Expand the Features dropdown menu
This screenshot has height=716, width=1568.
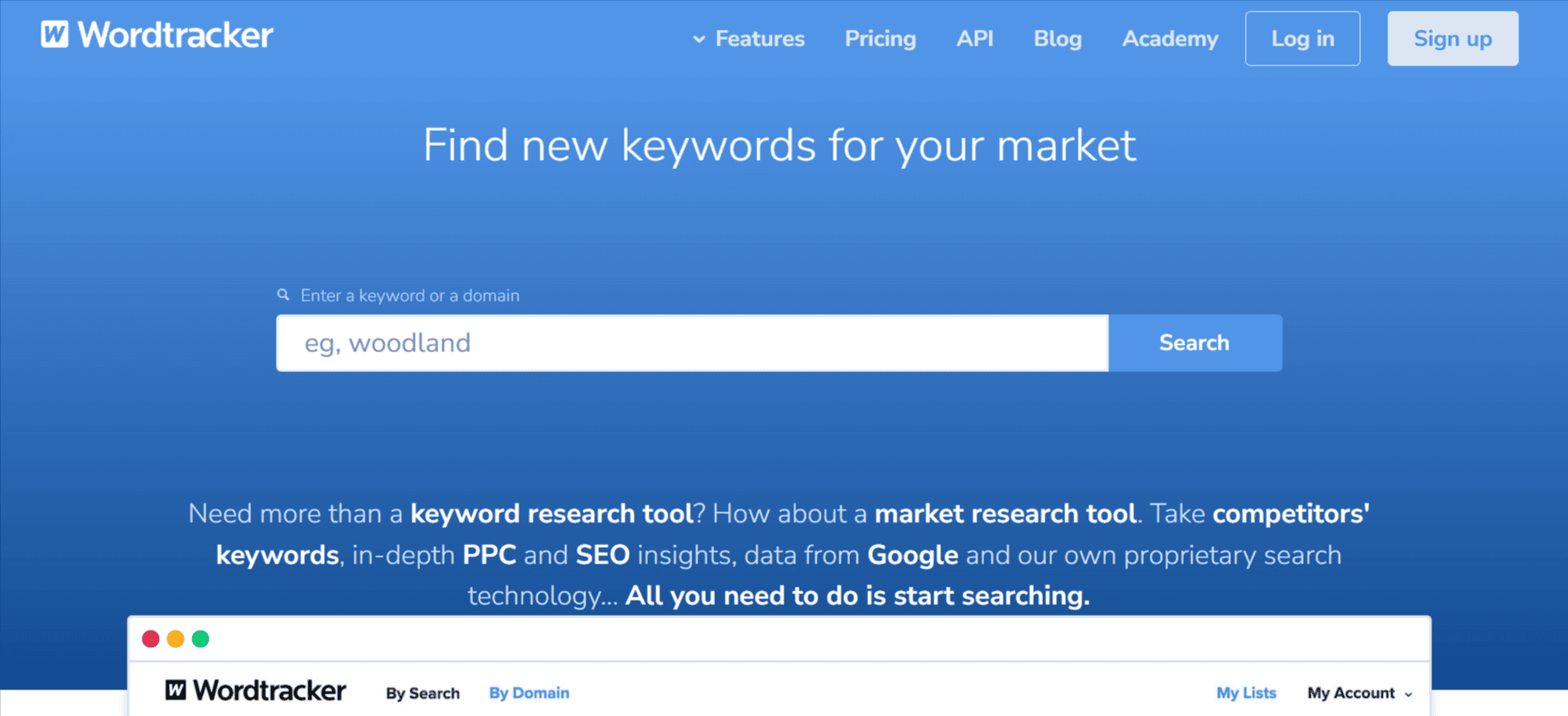[759, 38]
